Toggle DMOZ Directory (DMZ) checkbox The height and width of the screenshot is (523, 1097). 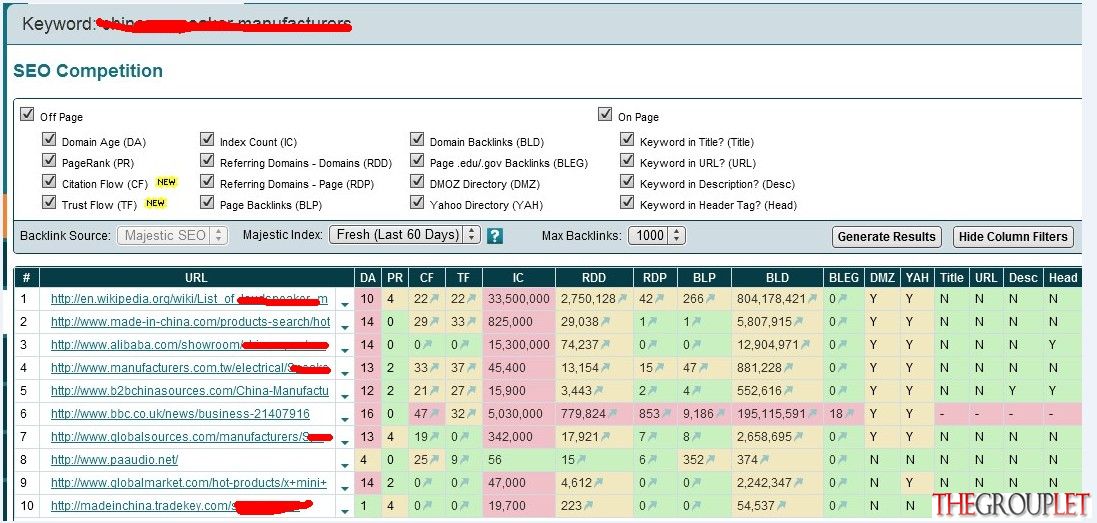tap(417, 181)
